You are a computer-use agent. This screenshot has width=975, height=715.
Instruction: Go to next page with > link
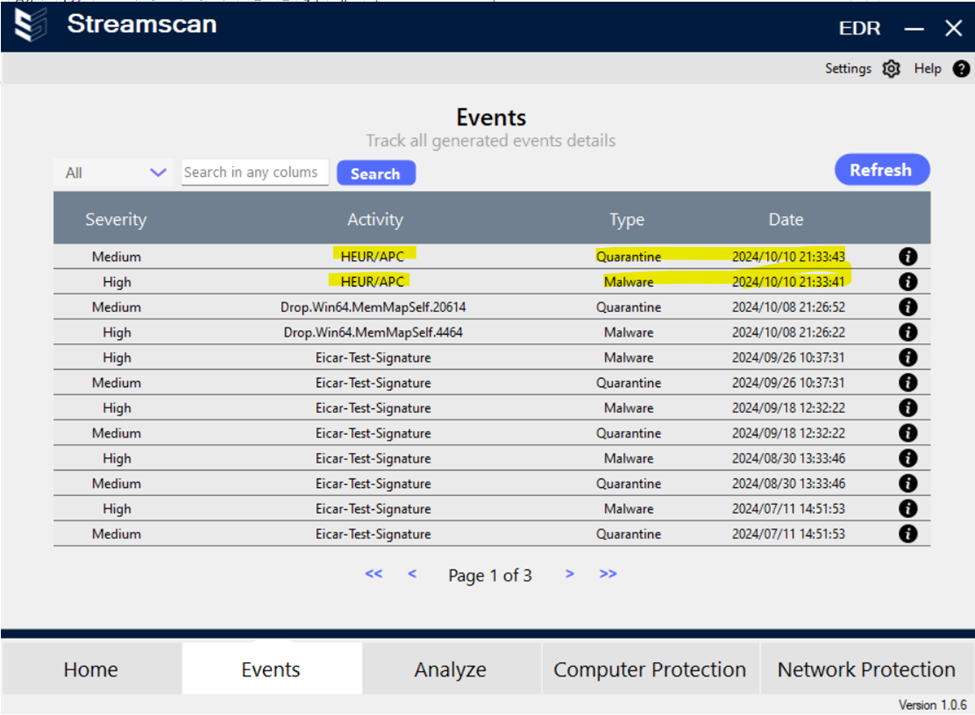[x=570, y=573]
